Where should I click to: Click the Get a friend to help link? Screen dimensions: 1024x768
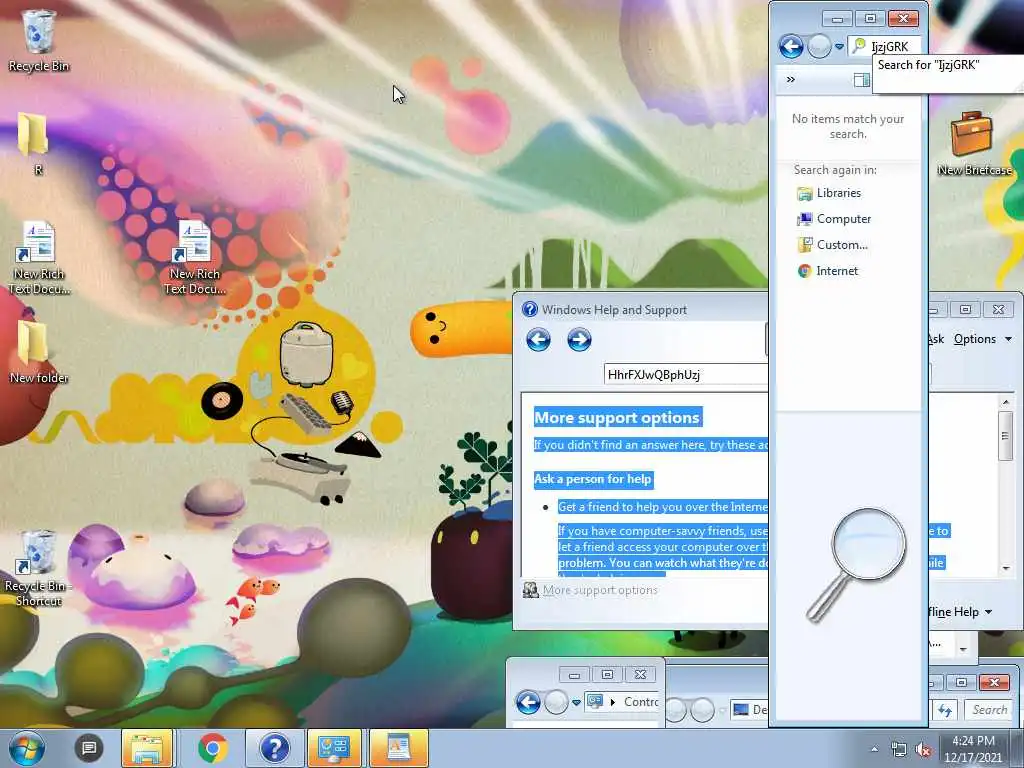click(x=662, y=507)
